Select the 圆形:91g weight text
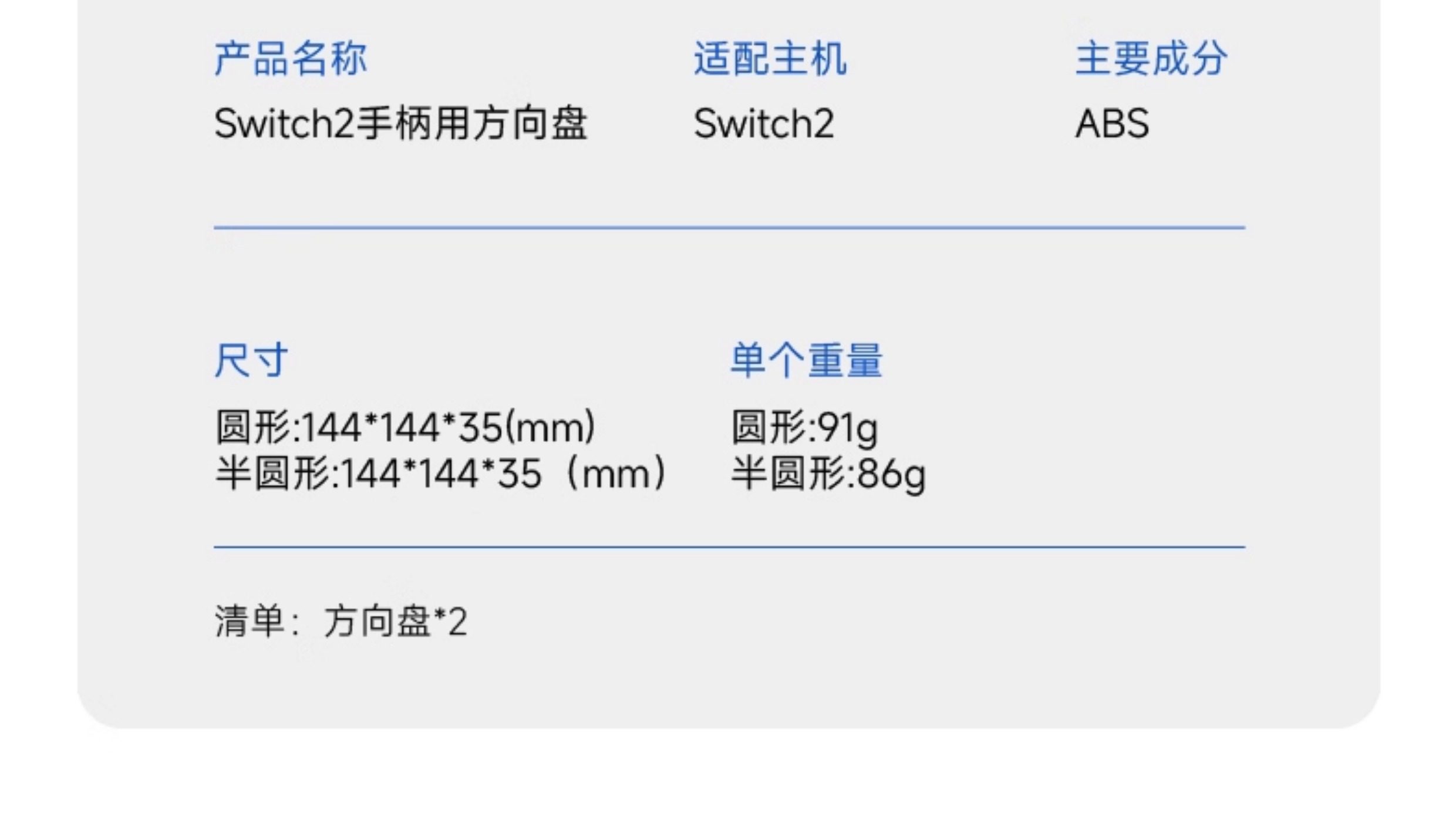 804,427
